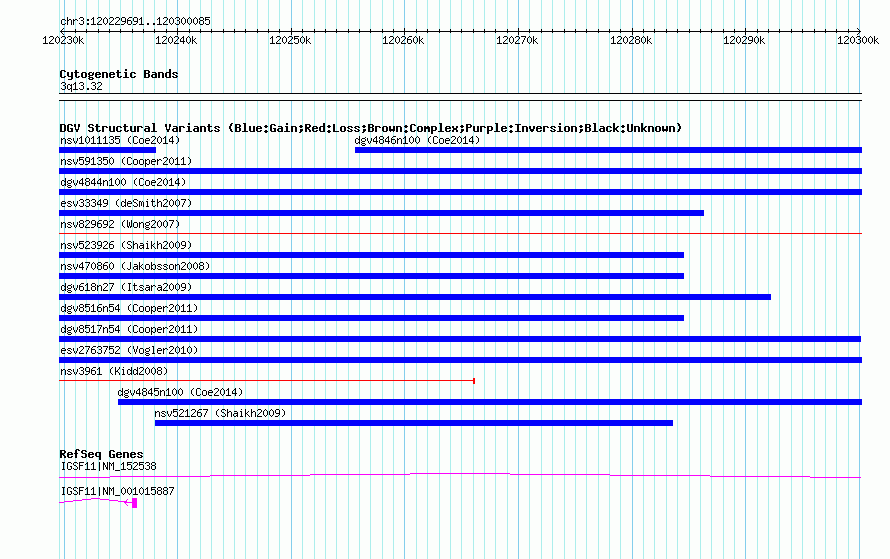
Task: Select the red loss line for nsv3961
Action: click(x=267, y=381)
